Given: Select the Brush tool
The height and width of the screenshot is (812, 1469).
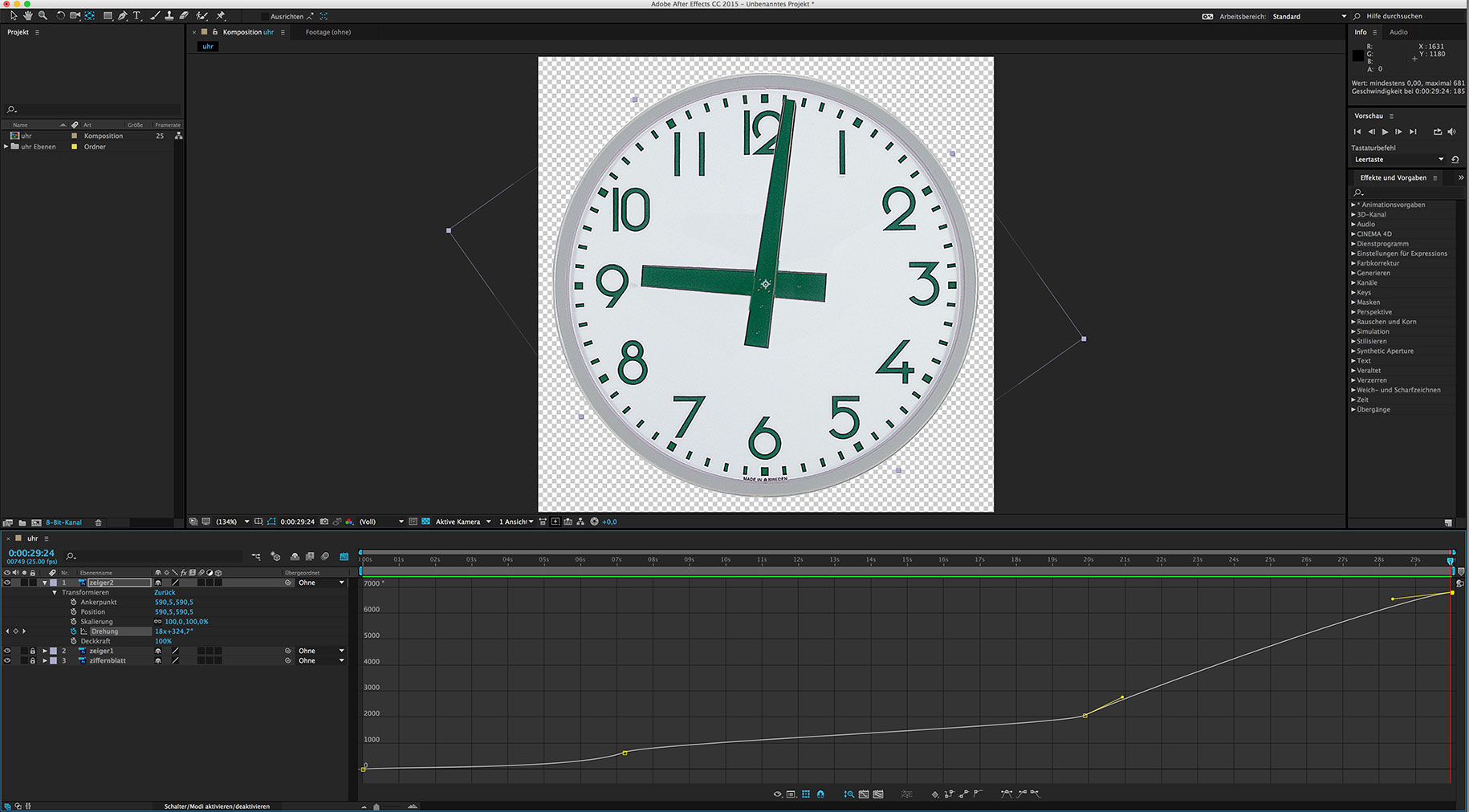Looking at the screenshot, I should coord(154,16).
